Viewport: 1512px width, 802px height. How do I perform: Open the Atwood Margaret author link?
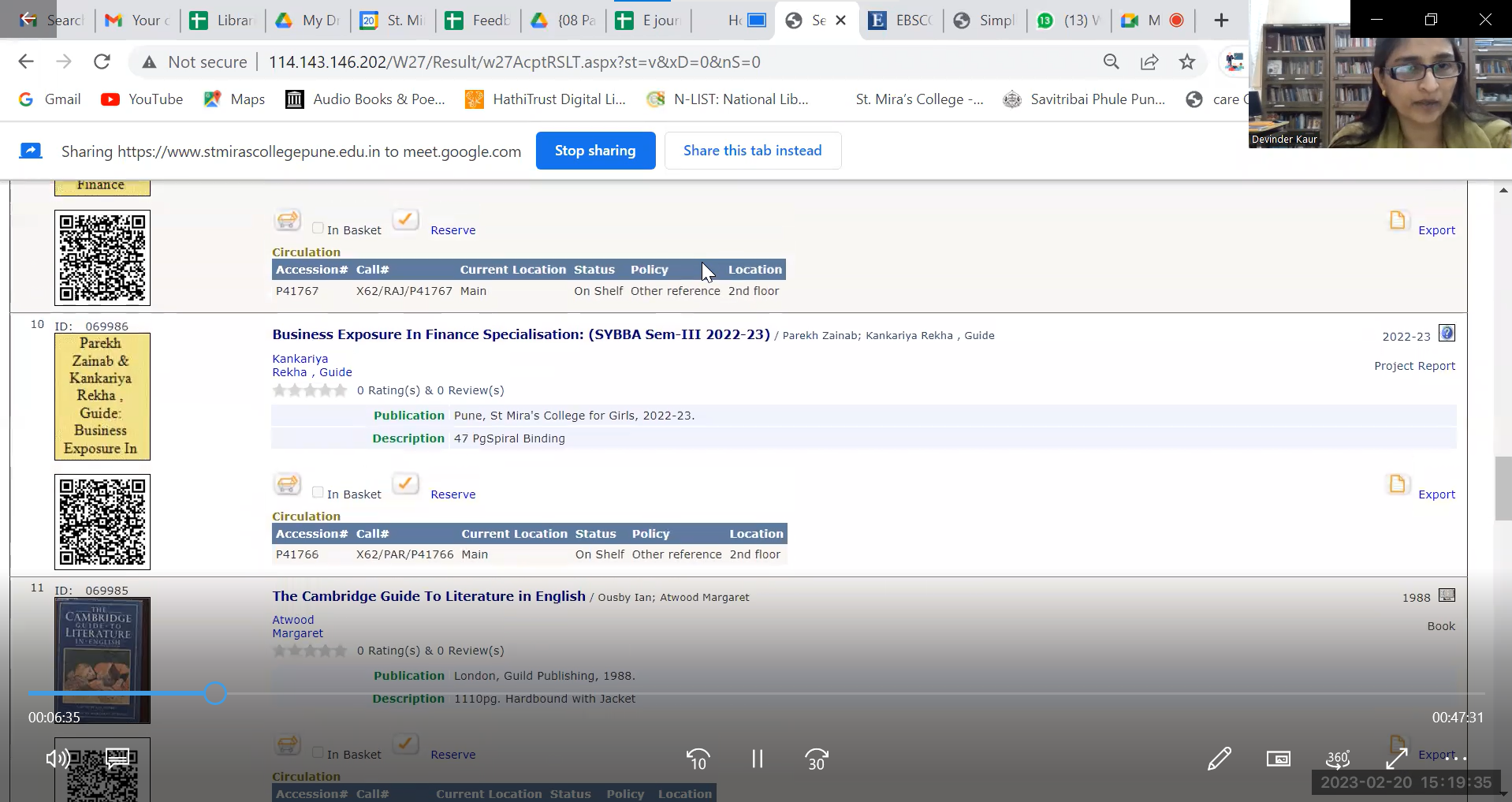point(297,626)
